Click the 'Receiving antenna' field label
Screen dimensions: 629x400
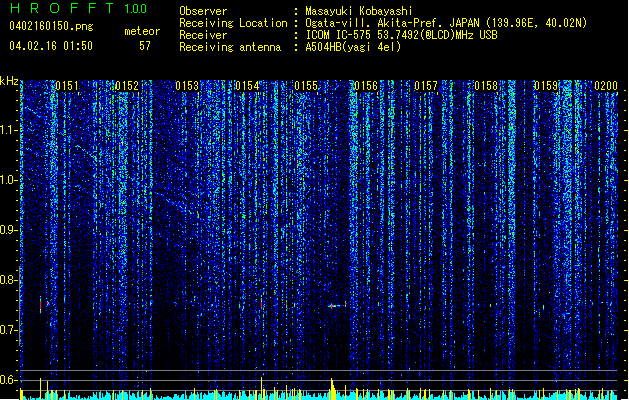point(230,47)
